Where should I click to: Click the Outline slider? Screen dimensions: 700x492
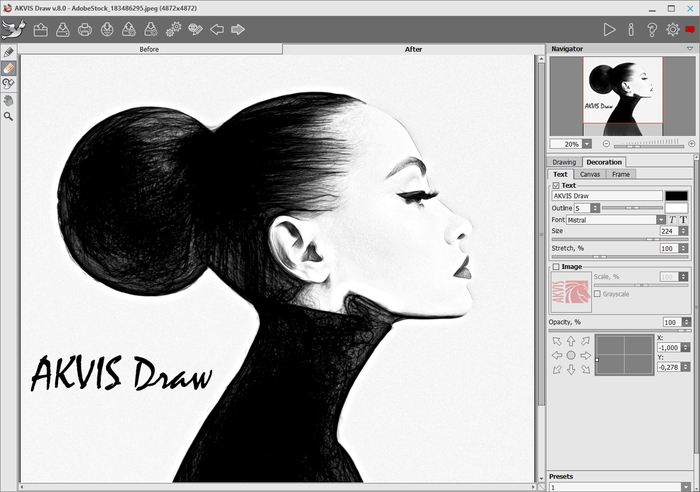(x=632, y=208)
